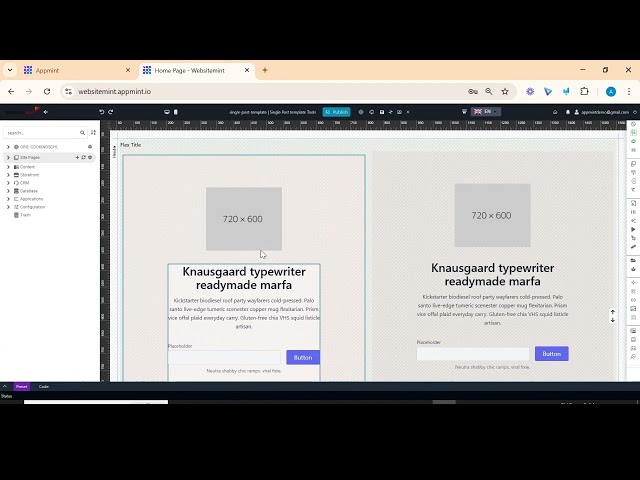Click the back arrow beside the app logo
The image size is (640, 480).
[46, 112]
